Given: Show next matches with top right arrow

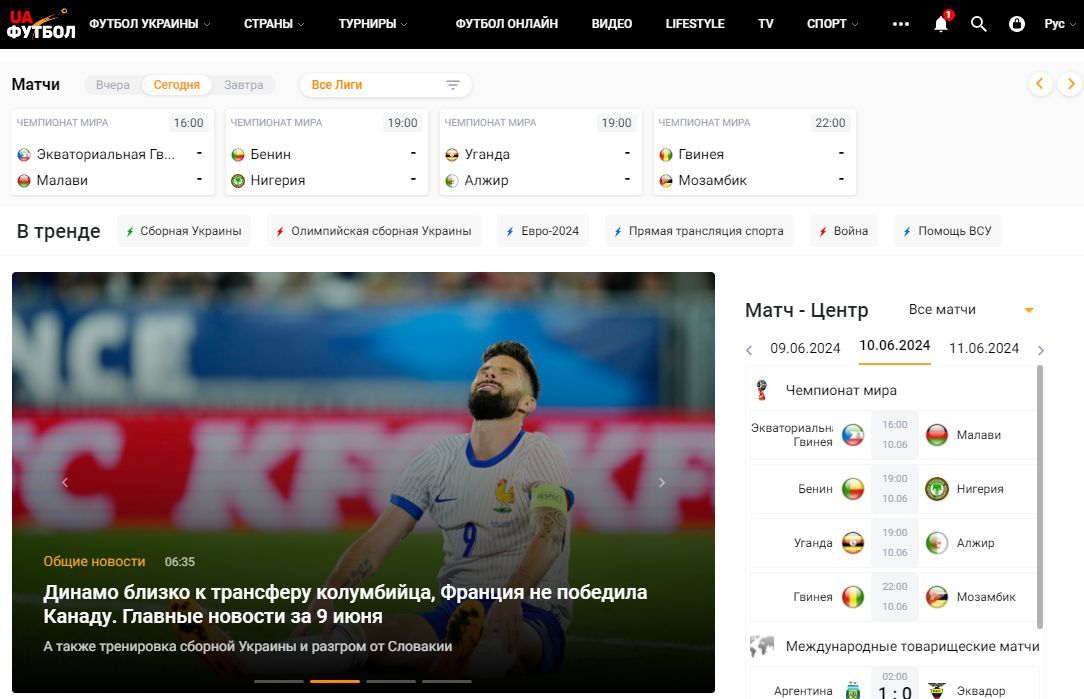Looking at the screenshot, I should [1071, 84].
